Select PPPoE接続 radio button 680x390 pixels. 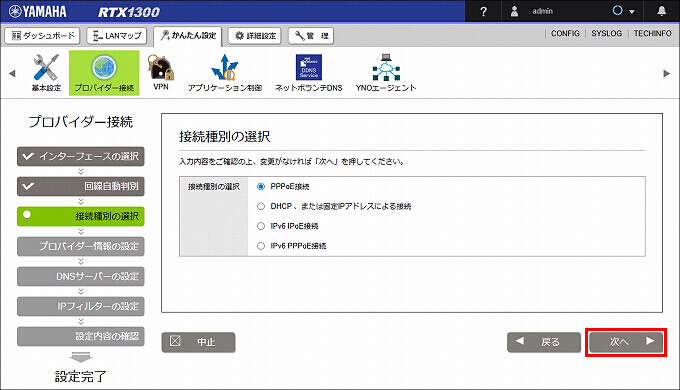pyautogui.click(x=261, y=187)
